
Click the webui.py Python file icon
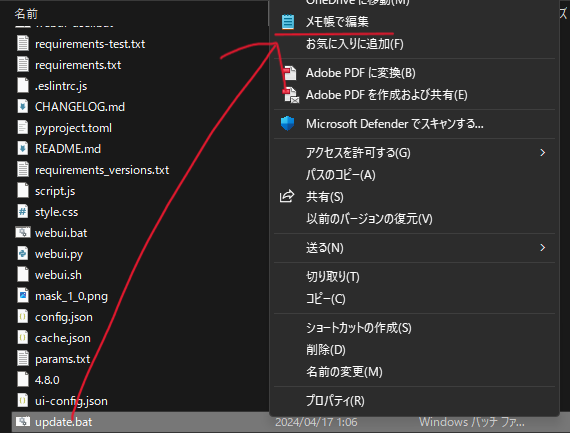click(23, 253)
